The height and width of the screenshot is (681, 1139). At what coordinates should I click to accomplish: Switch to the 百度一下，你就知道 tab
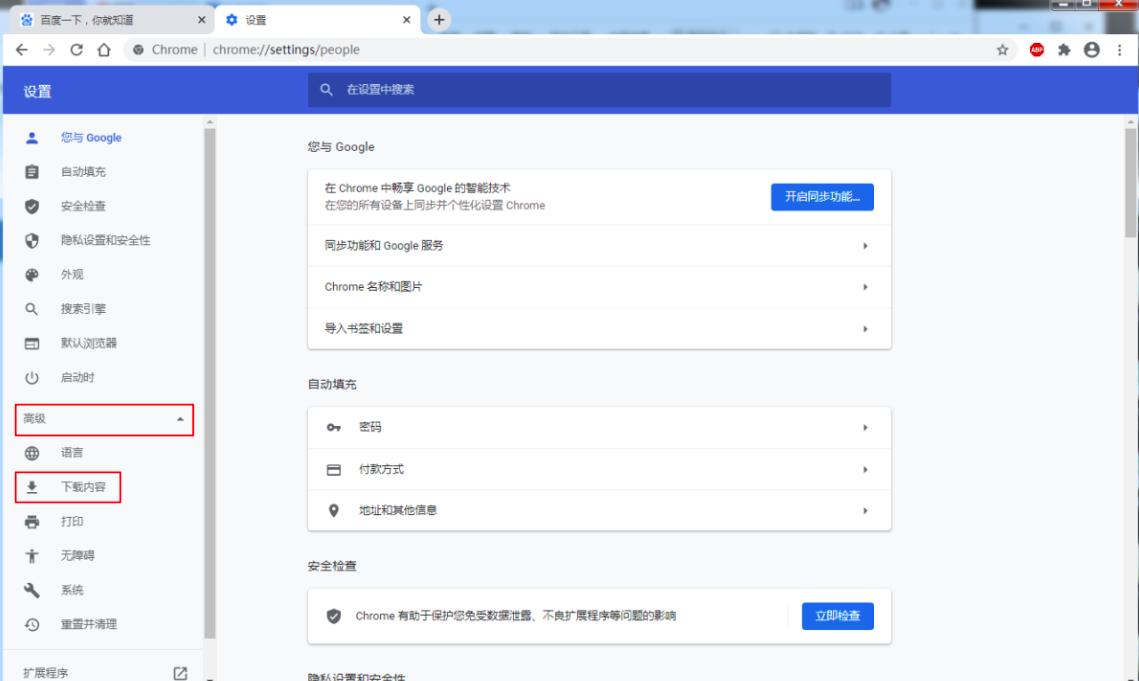pos(113,20)
